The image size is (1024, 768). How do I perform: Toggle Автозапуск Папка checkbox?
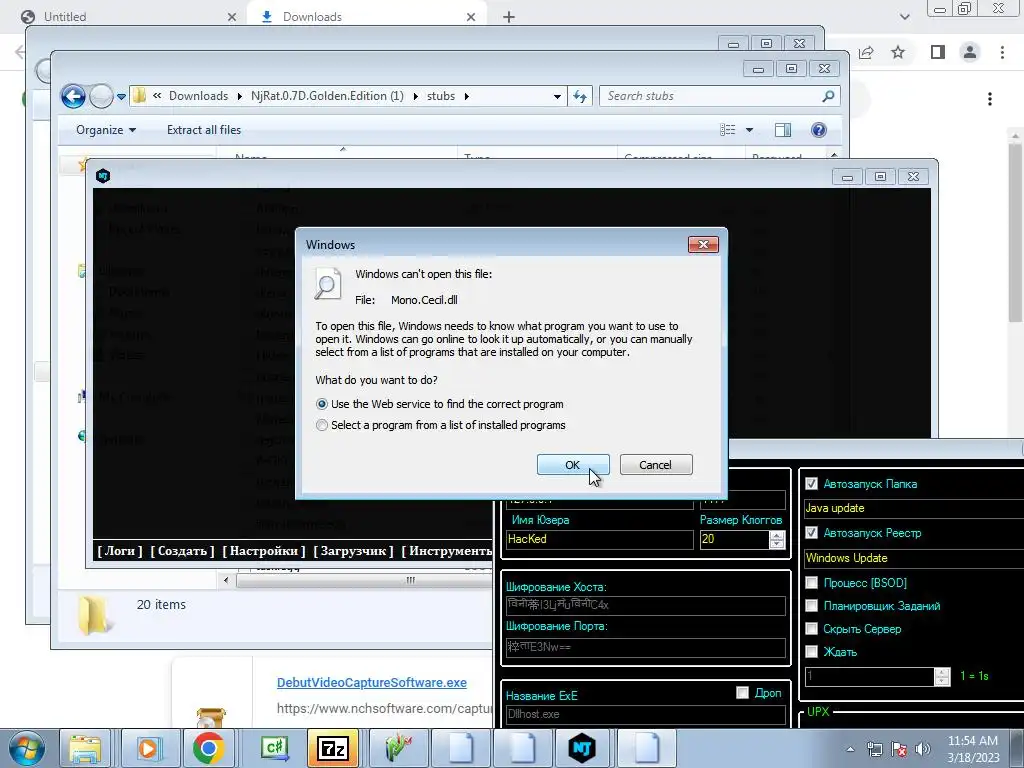(811, 484)
